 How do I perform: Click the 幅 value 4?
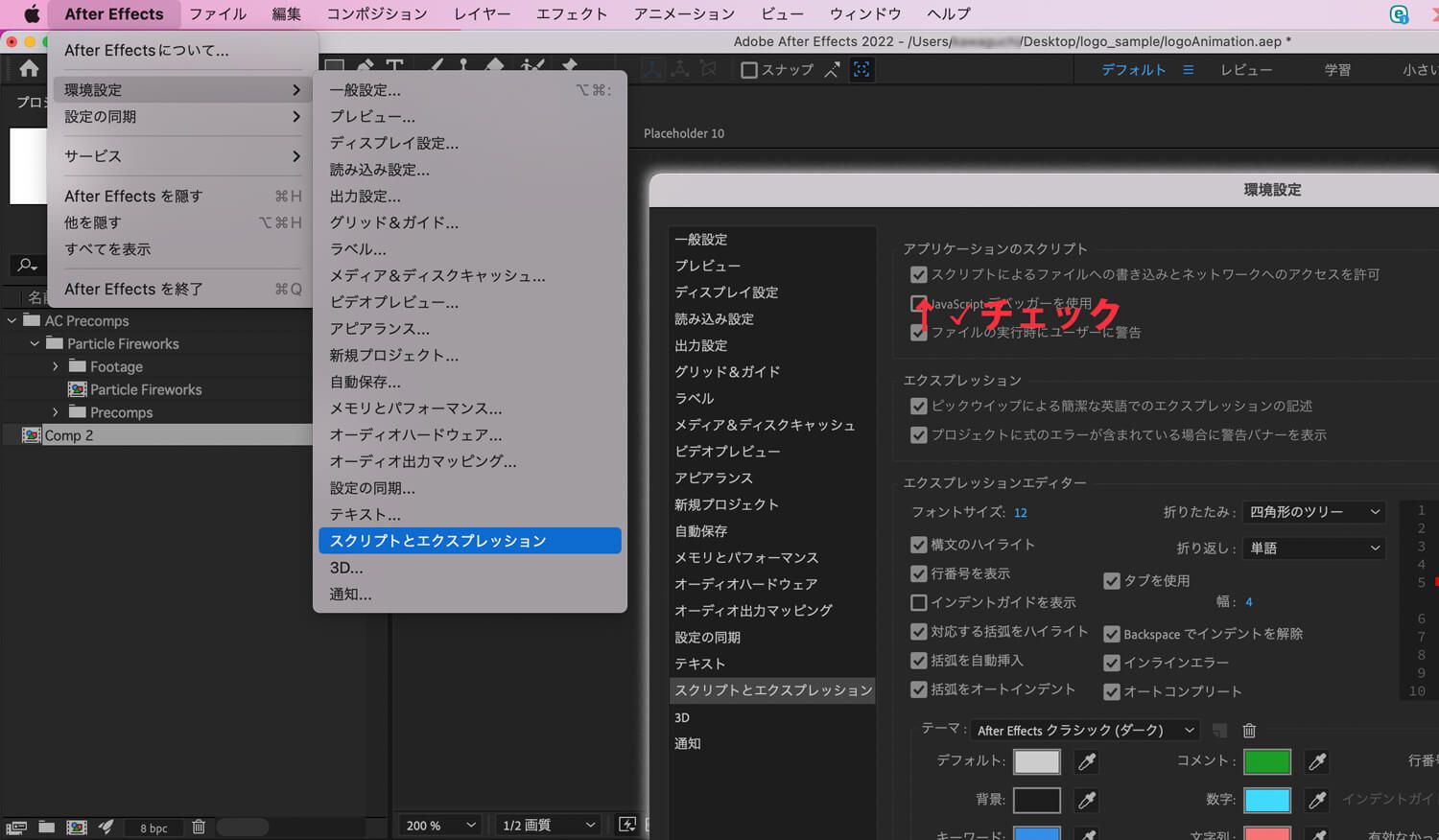[x=1249, y=602]
